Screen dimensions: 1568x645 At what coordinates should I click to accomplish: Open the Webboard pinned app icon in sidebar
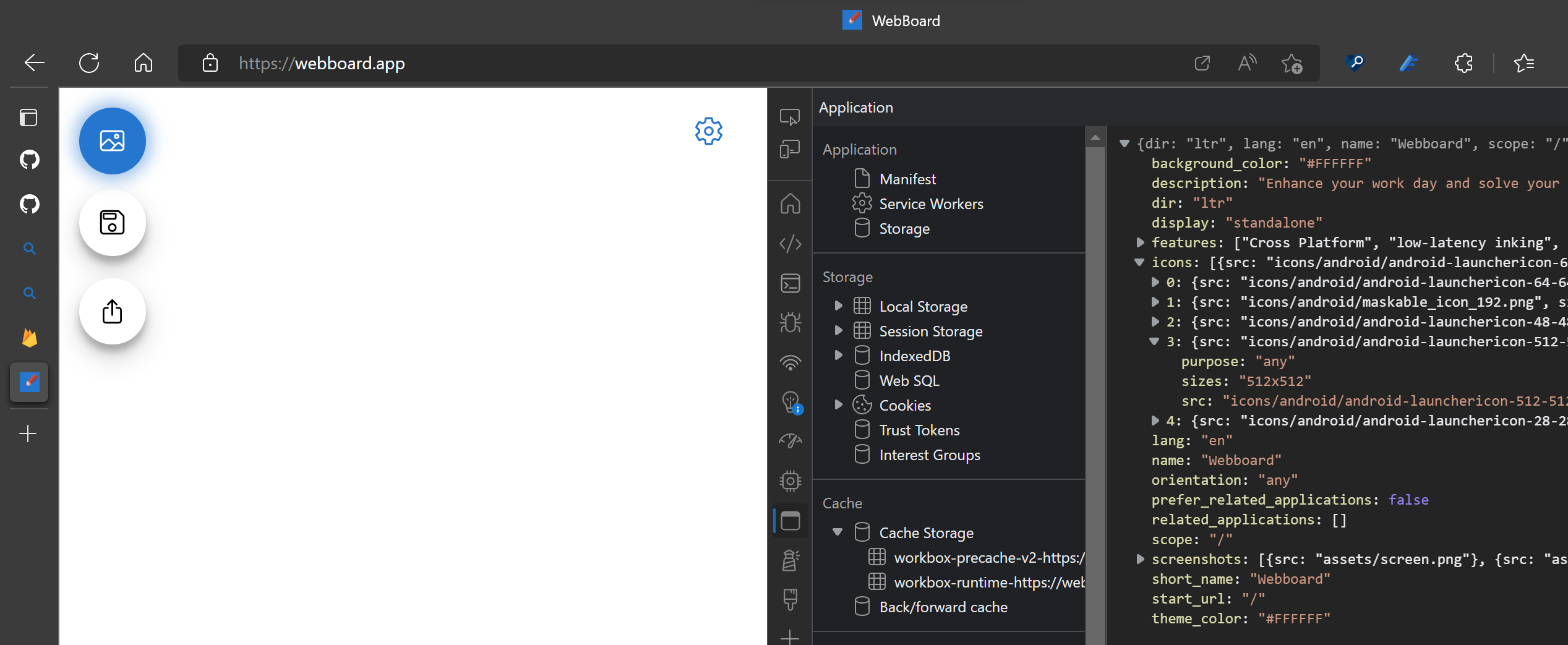(x=29, y=382)
